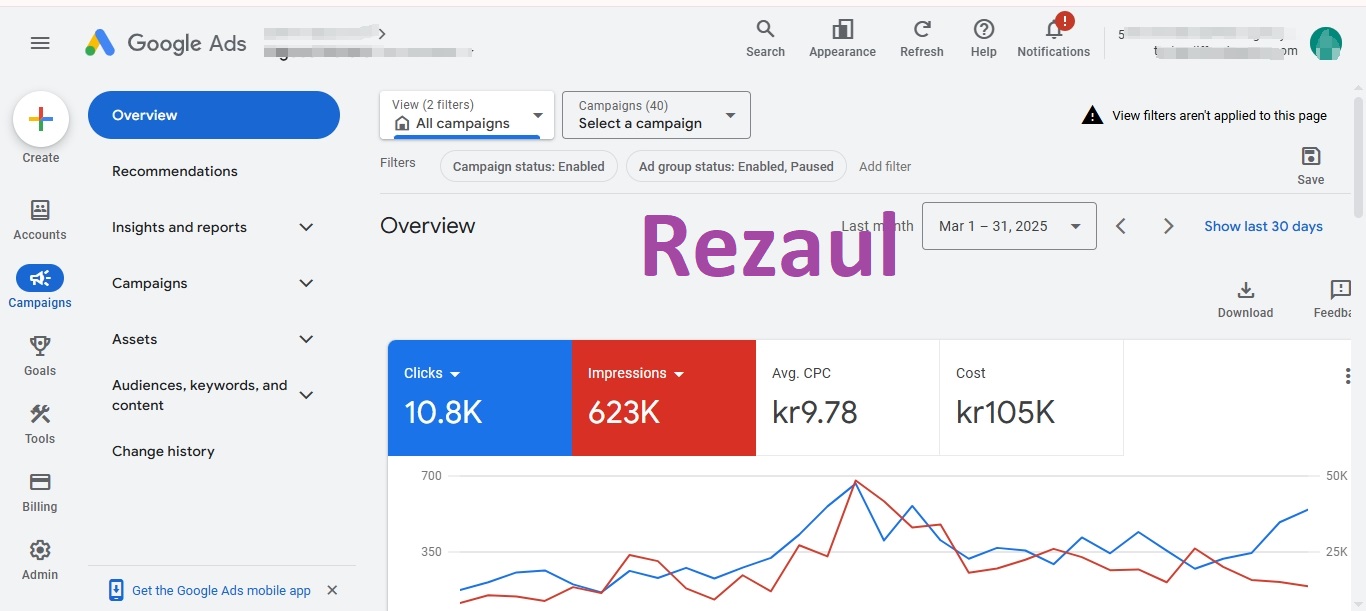Edit the Ad group status filter chip
The image size is (1366, 611).
point(736,166)
